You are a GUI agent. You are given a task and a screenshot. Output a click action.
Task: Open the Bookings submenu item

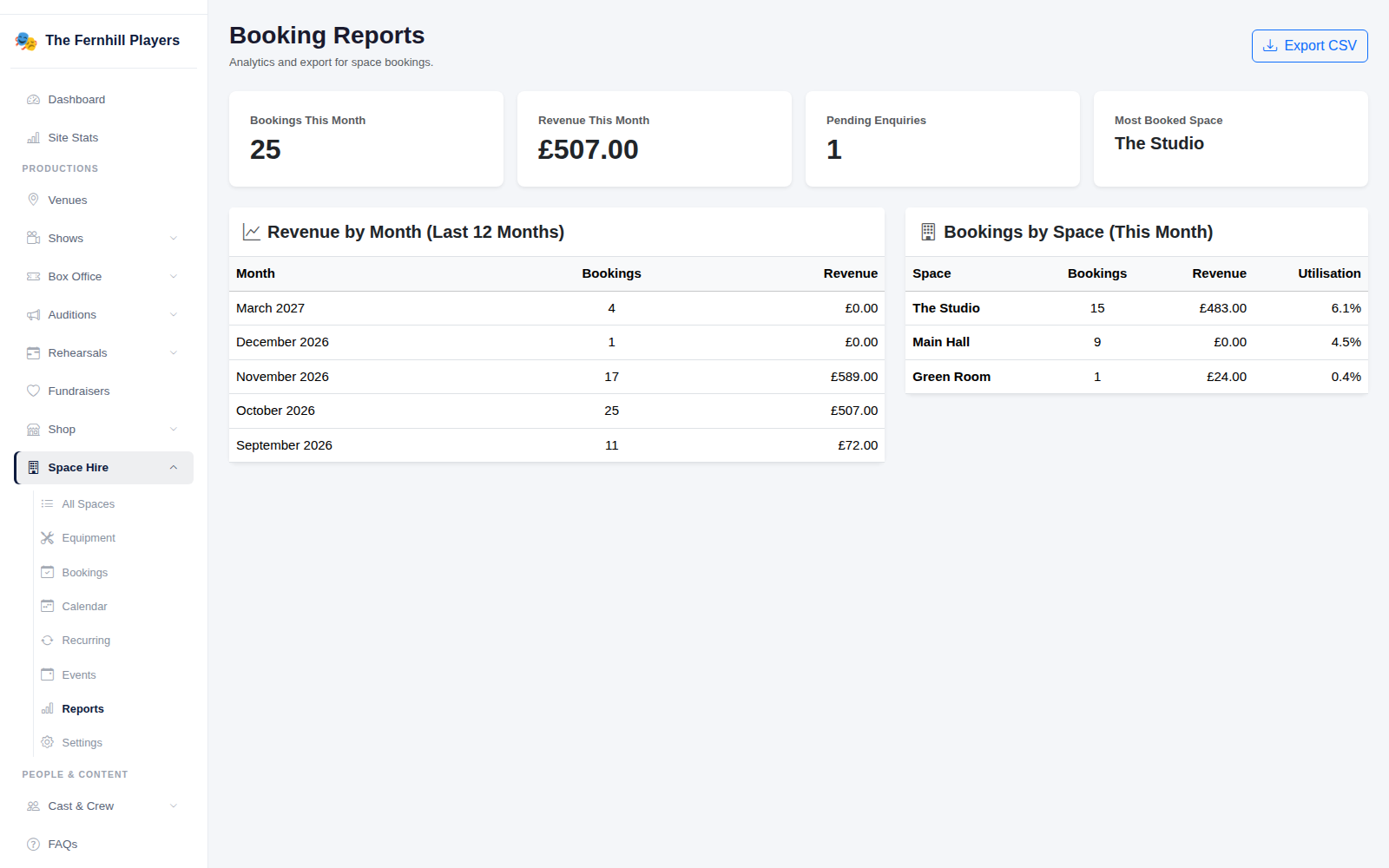click(113, 573)
